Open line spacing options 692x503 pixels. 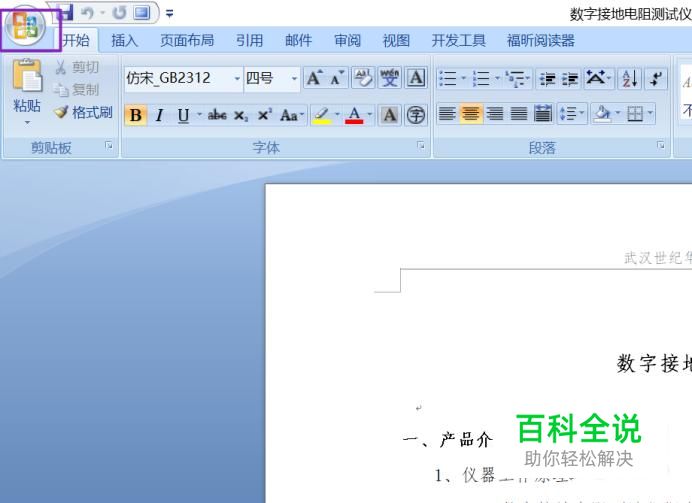572,114
